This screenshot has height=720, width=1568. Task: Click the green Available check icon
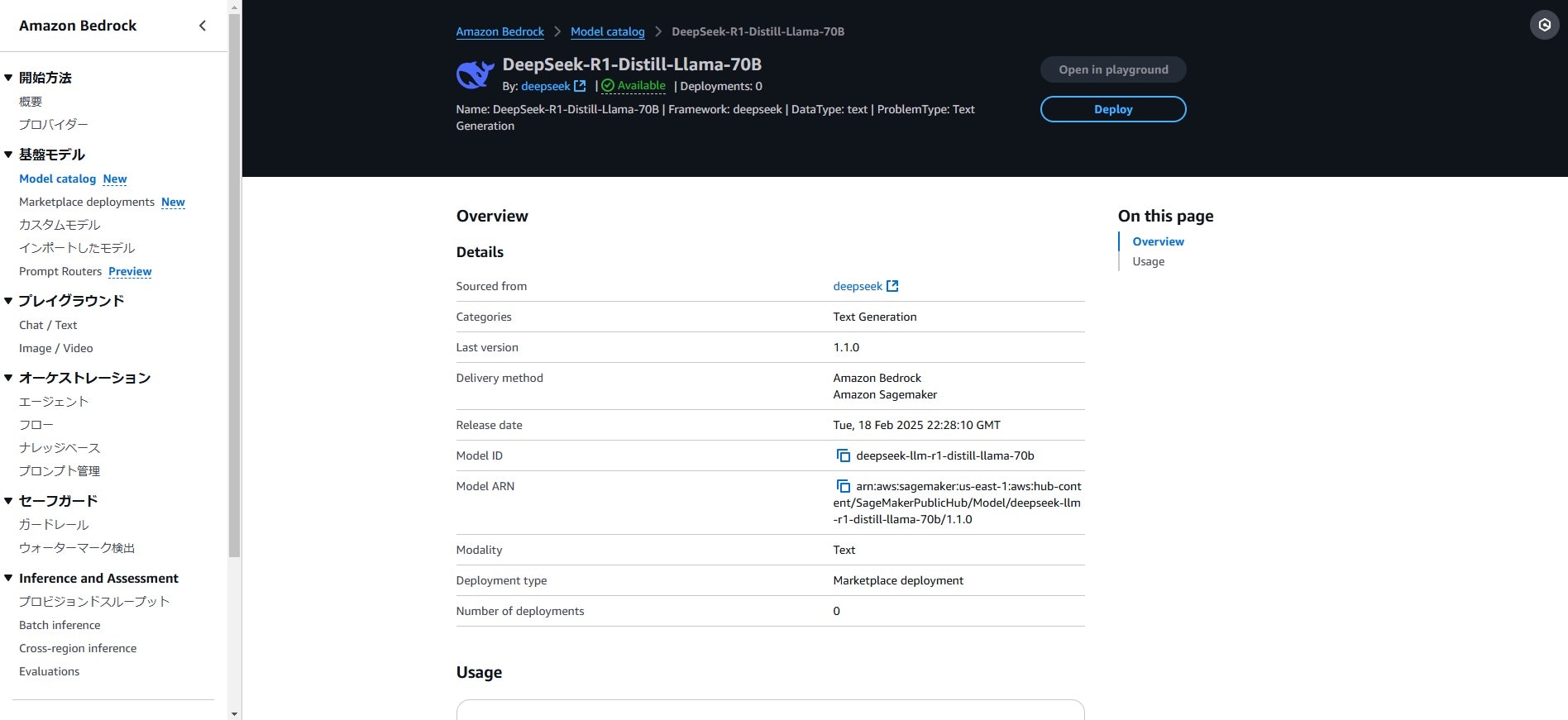pos(608,86)
